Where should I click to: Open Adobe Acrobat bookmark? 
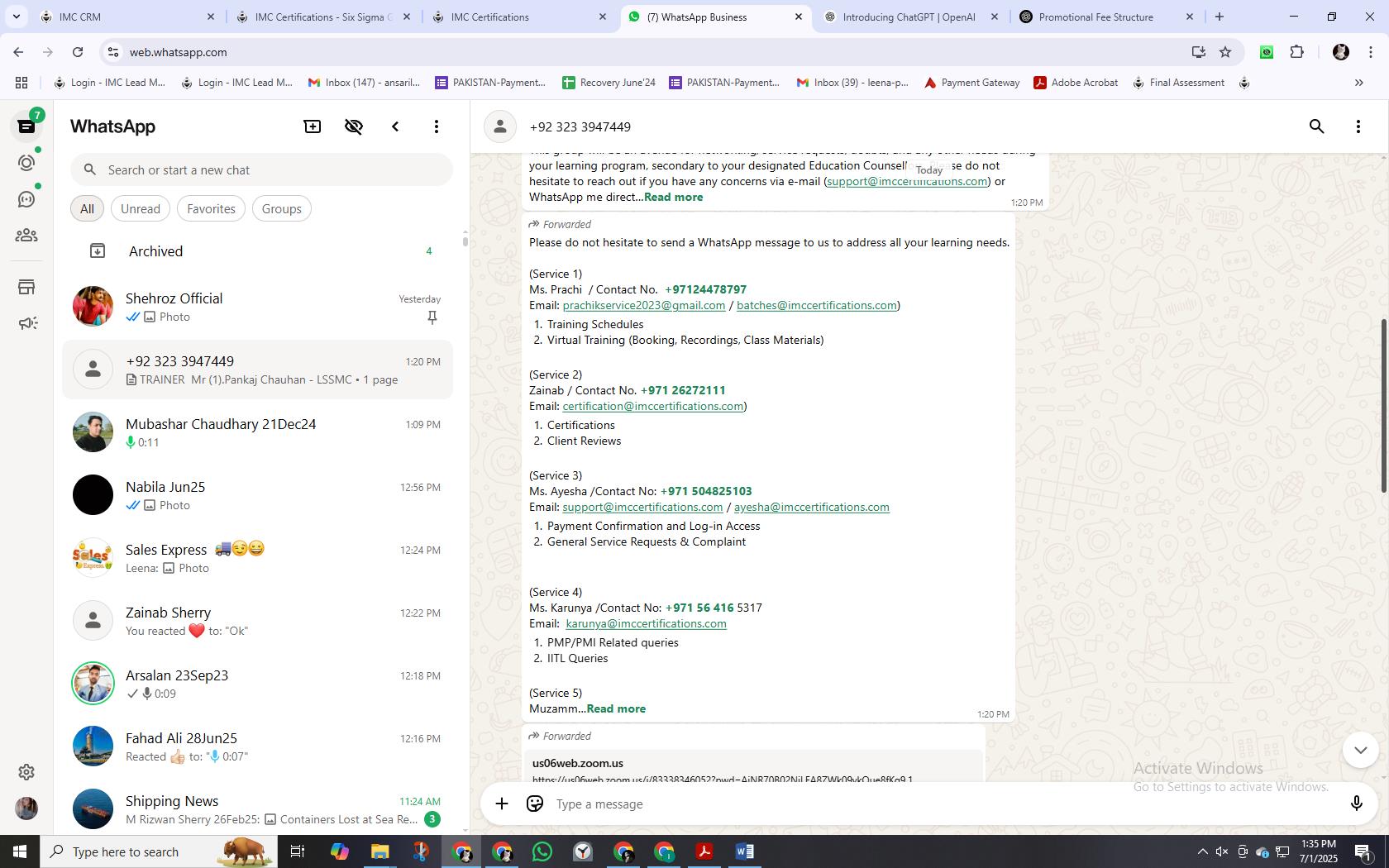coord(1076,83)
